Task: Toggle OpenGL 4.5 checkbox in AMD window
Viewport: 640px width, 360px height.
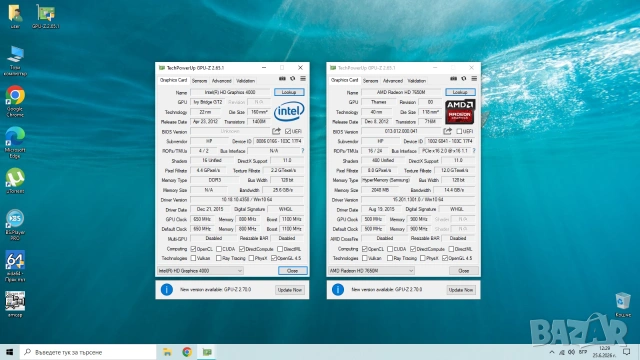Action: pos(445,258)
